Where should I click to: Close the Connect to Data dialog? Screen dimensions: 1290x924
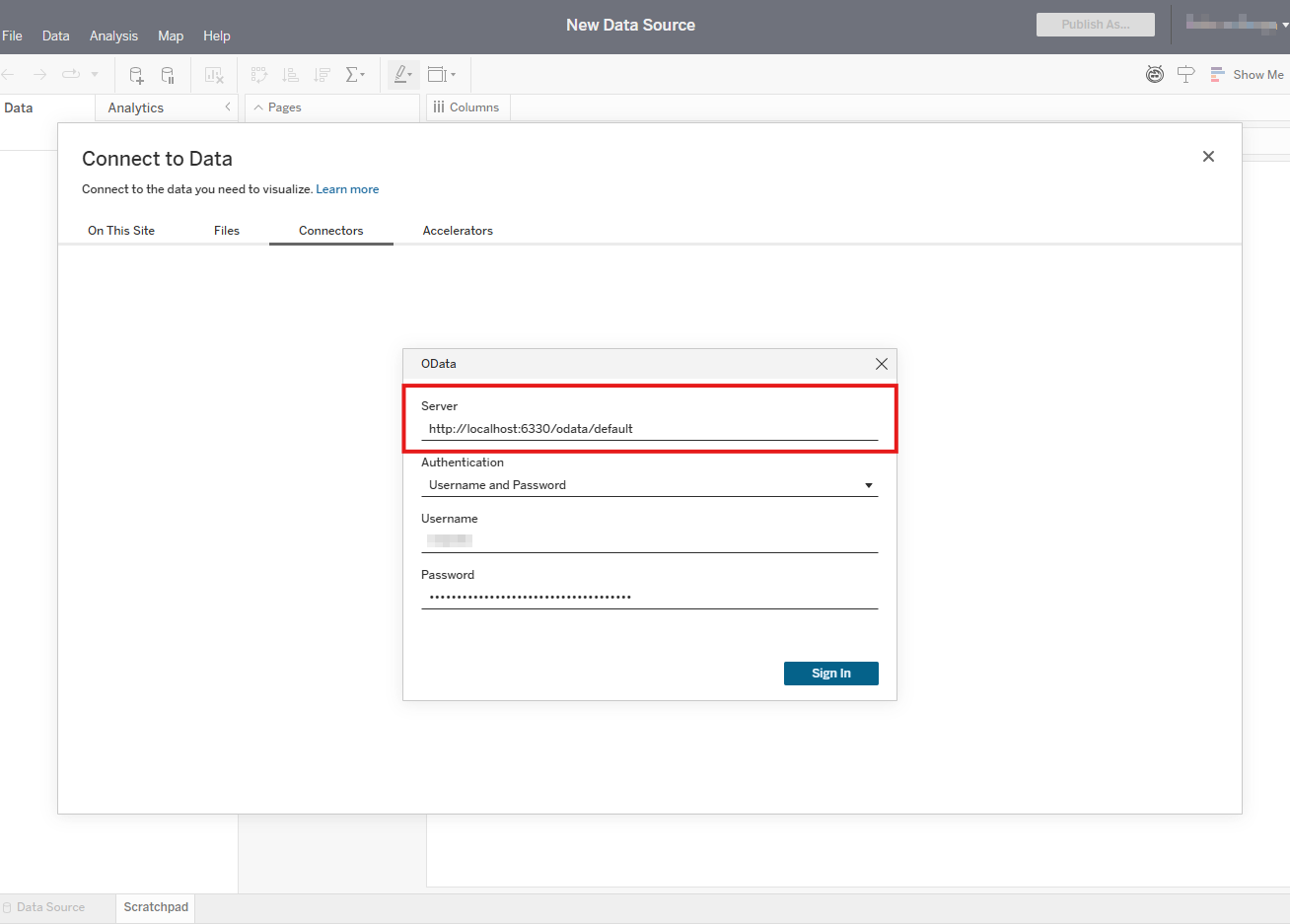[x=1208, y=157]
